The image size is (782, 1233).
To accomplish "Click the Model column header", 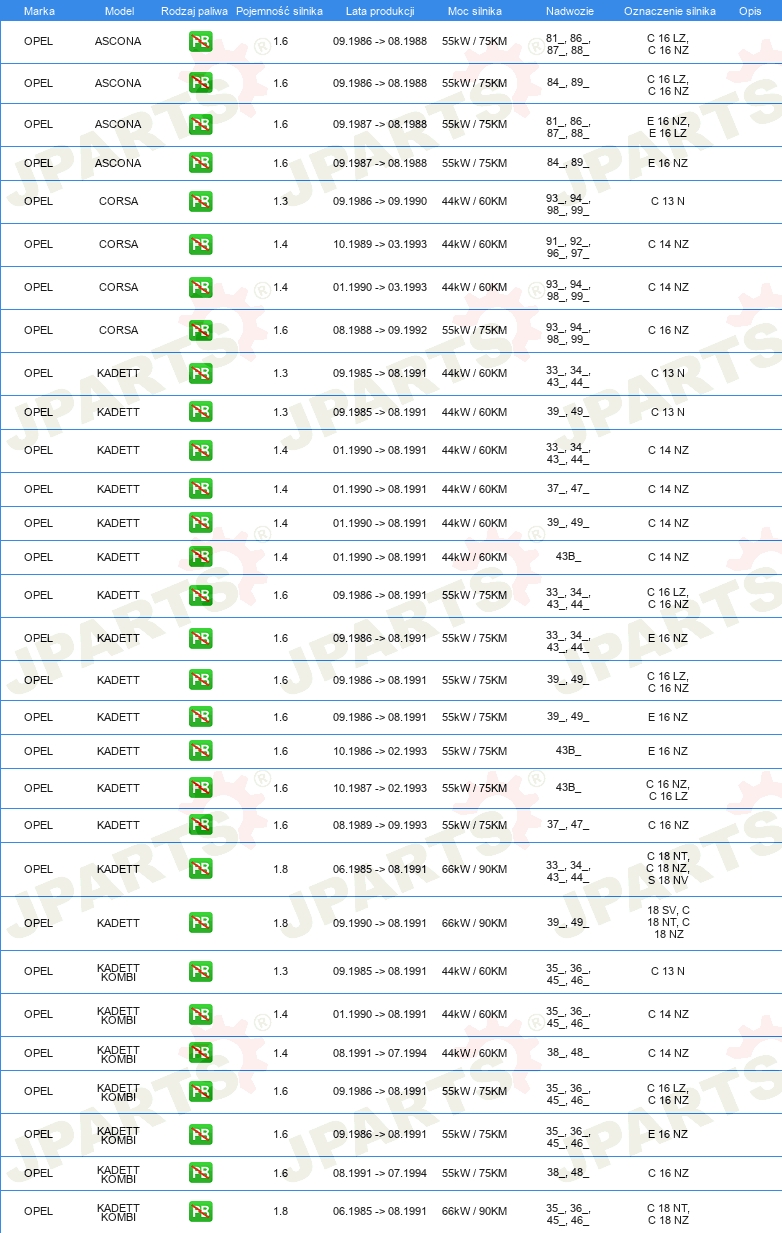I will pyautogui.click(x=119, y=11).
